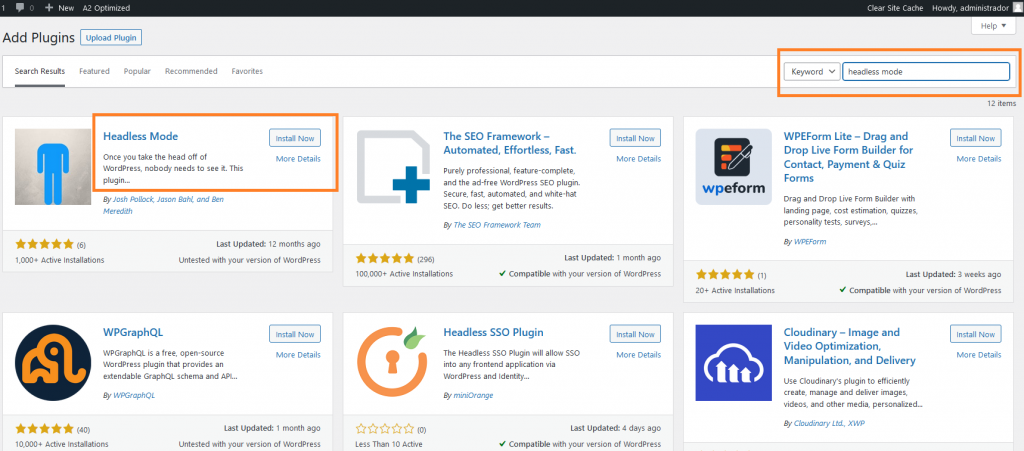Open More Details for WPEForm Lite

point(979,159)
